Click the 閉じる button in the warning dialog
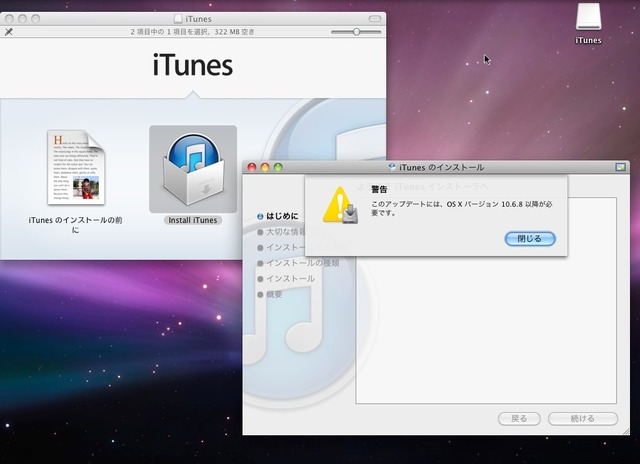The image size is (640, 464). click(530, 239)
